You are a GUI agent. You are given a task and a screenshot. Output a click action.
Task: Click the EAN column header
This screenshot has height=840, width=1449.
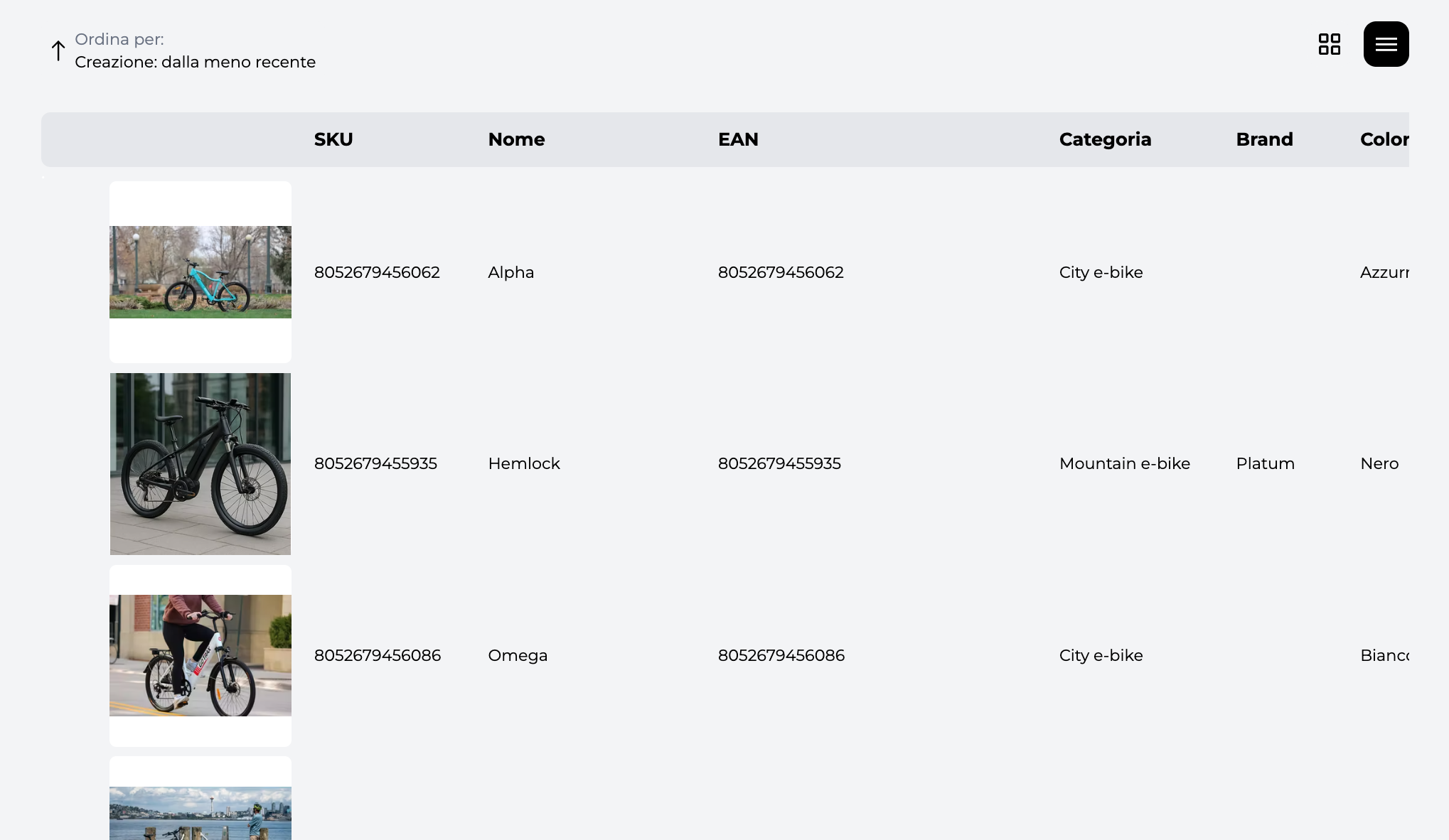click(738, 139)
